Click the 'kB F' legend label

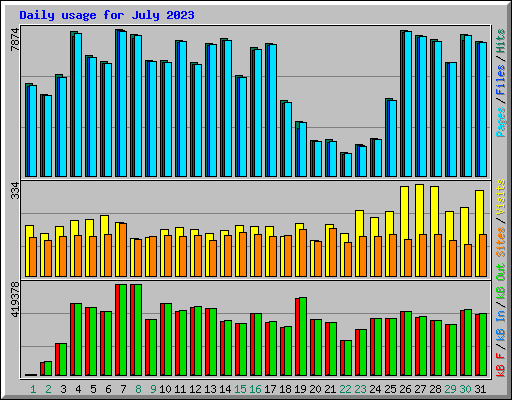(x=501, y=364)
